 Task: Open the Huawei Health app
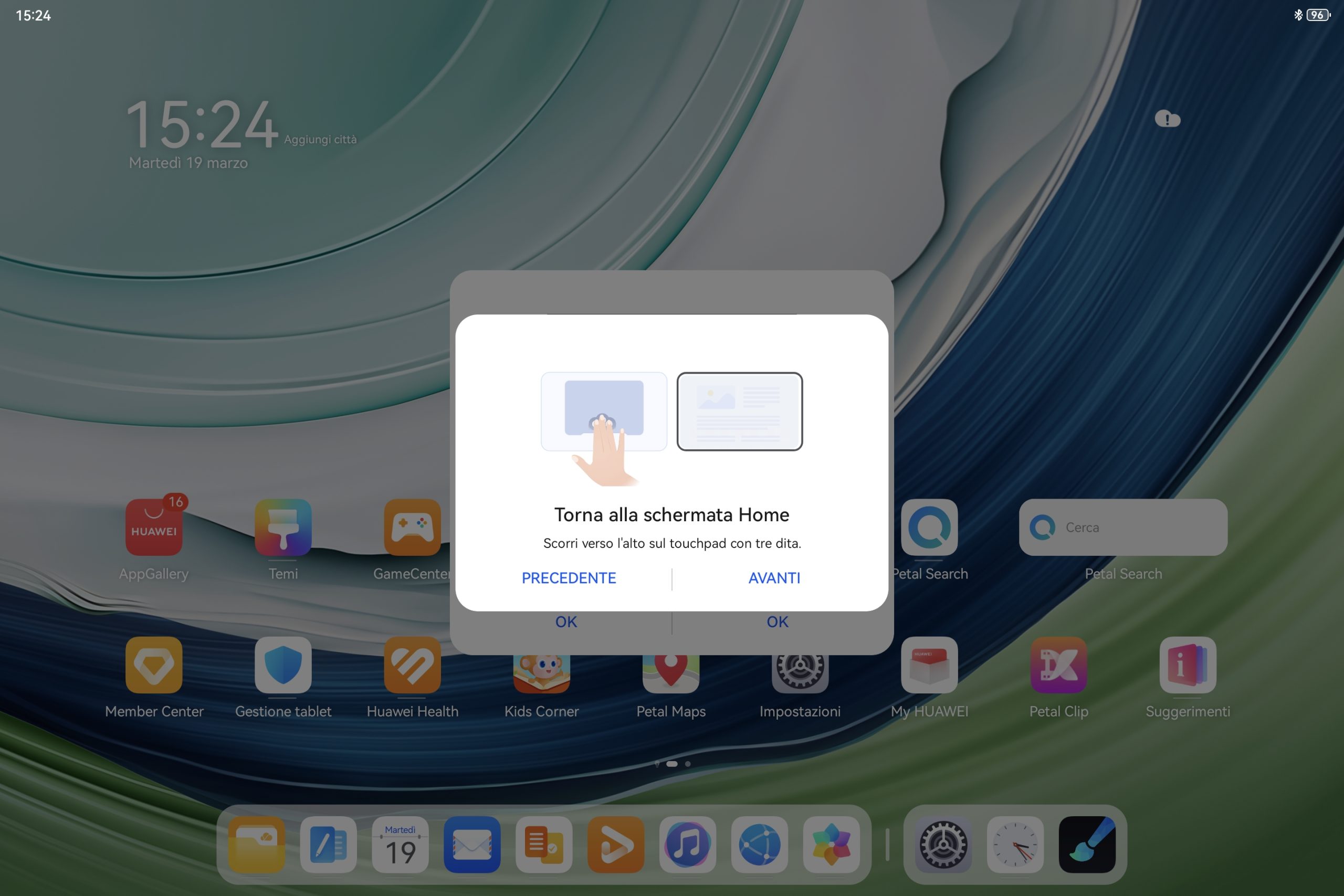tap(413, 665)
